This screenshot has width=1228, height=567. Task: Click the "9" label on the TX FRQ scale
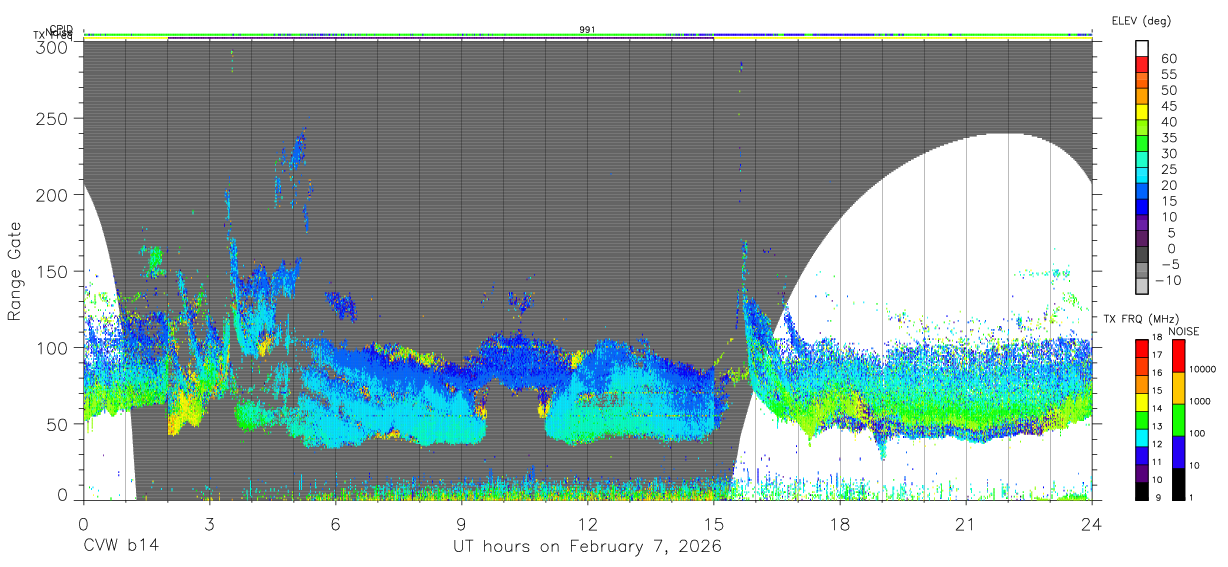pyautogui.click(x=1158, y=497)
